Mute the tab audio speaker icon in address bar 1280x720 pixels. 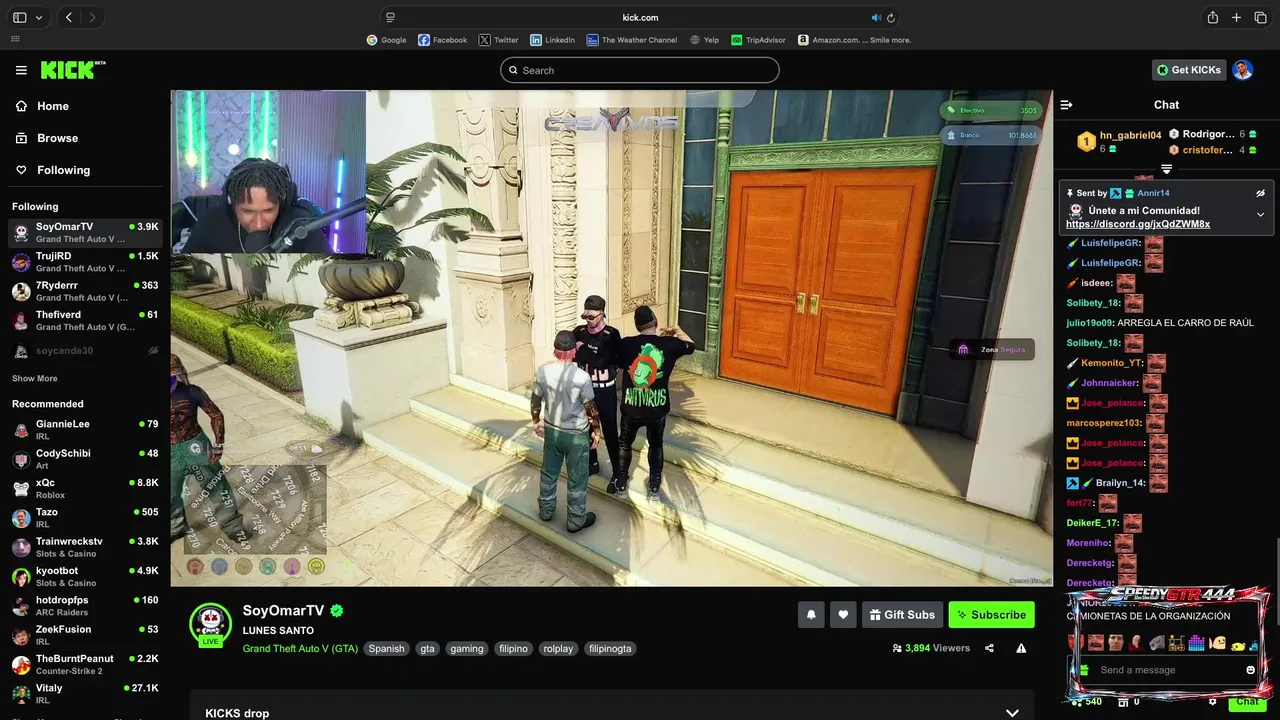pyautogui.click(x=876, y=17)
